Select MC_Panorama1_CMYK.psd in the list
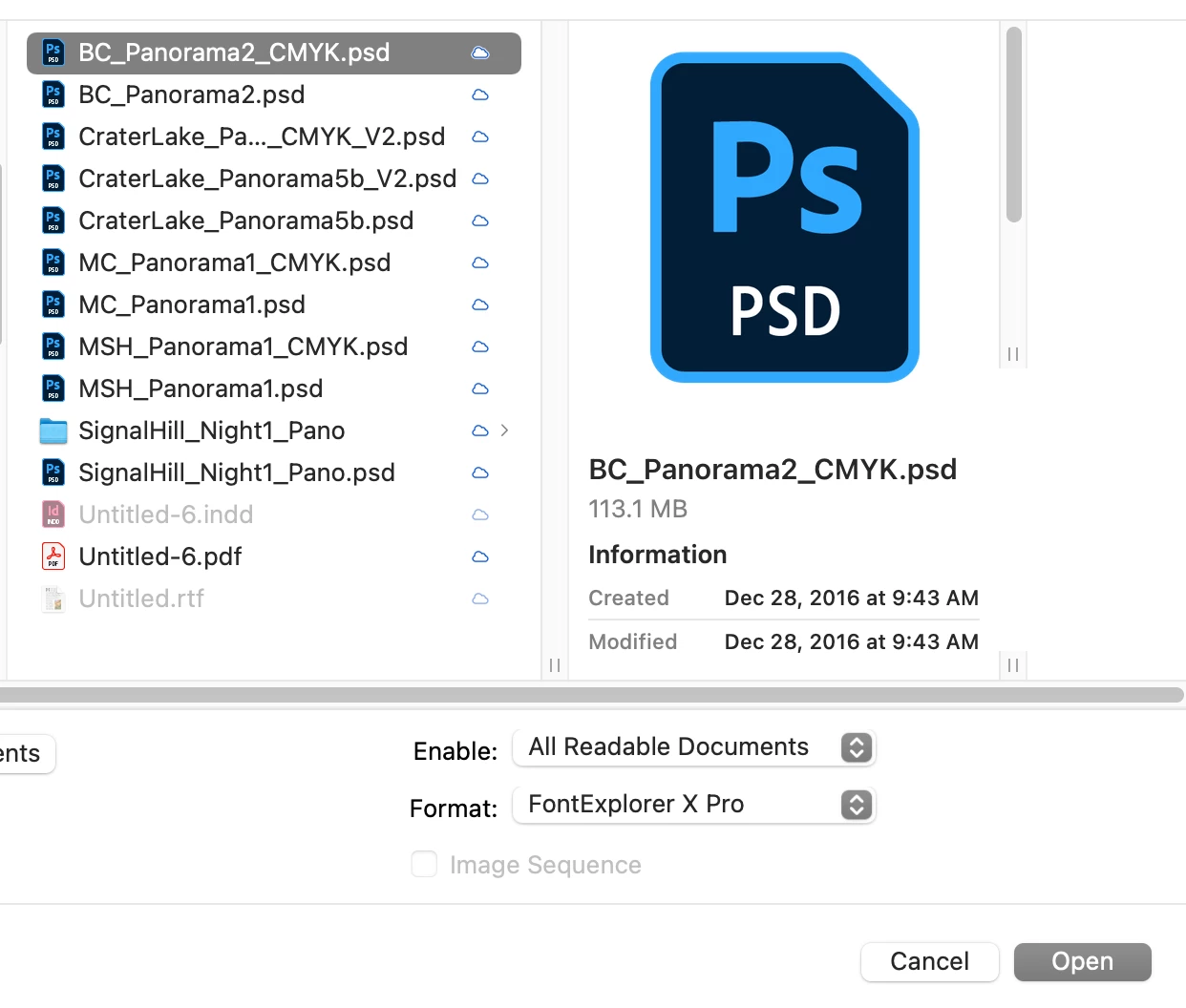The height and width of the screenshot is (1008, 1186). pyautogui.click(x=235, y=262)
